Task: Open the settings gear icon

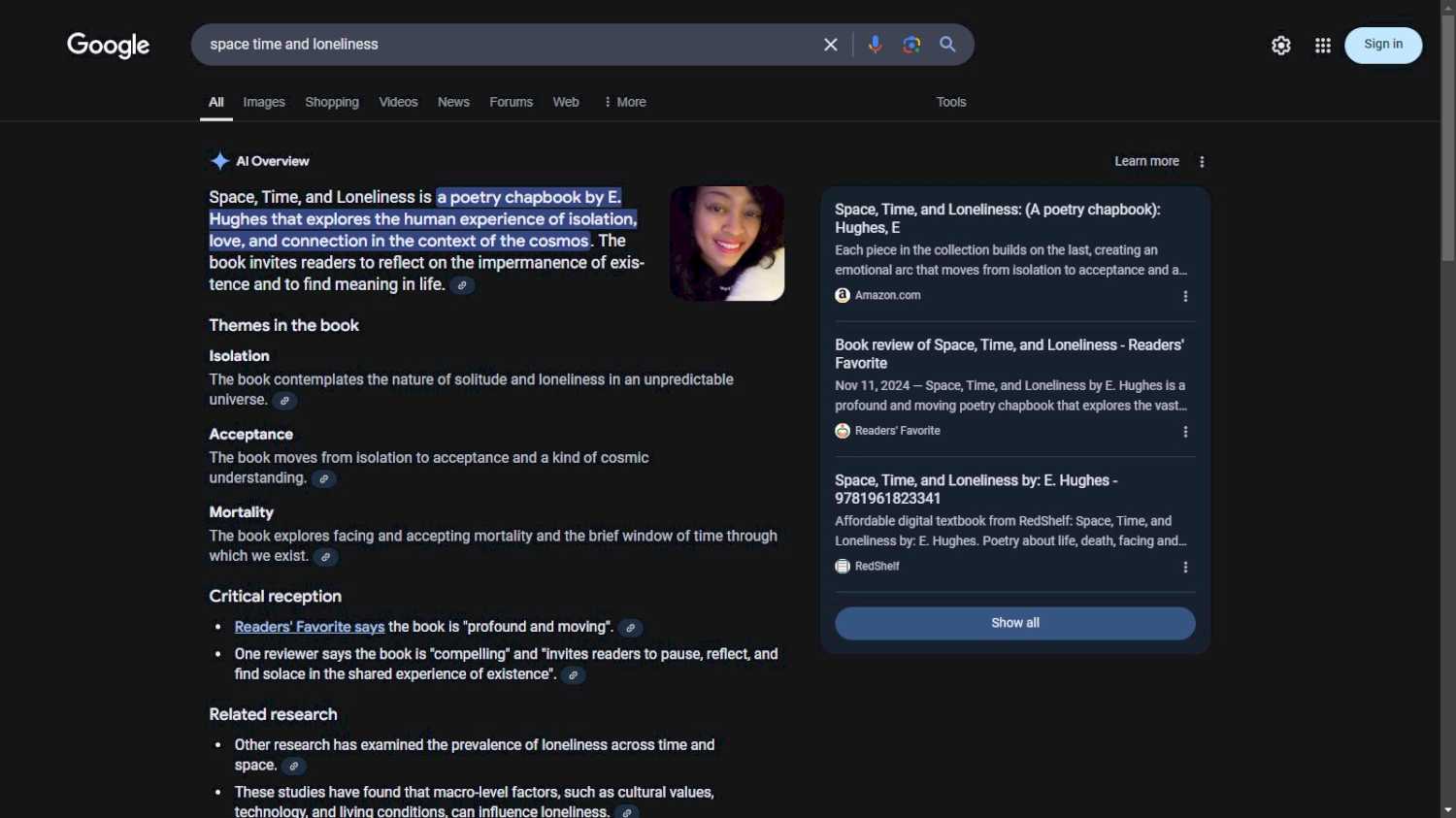Action: coord(1281,46)
